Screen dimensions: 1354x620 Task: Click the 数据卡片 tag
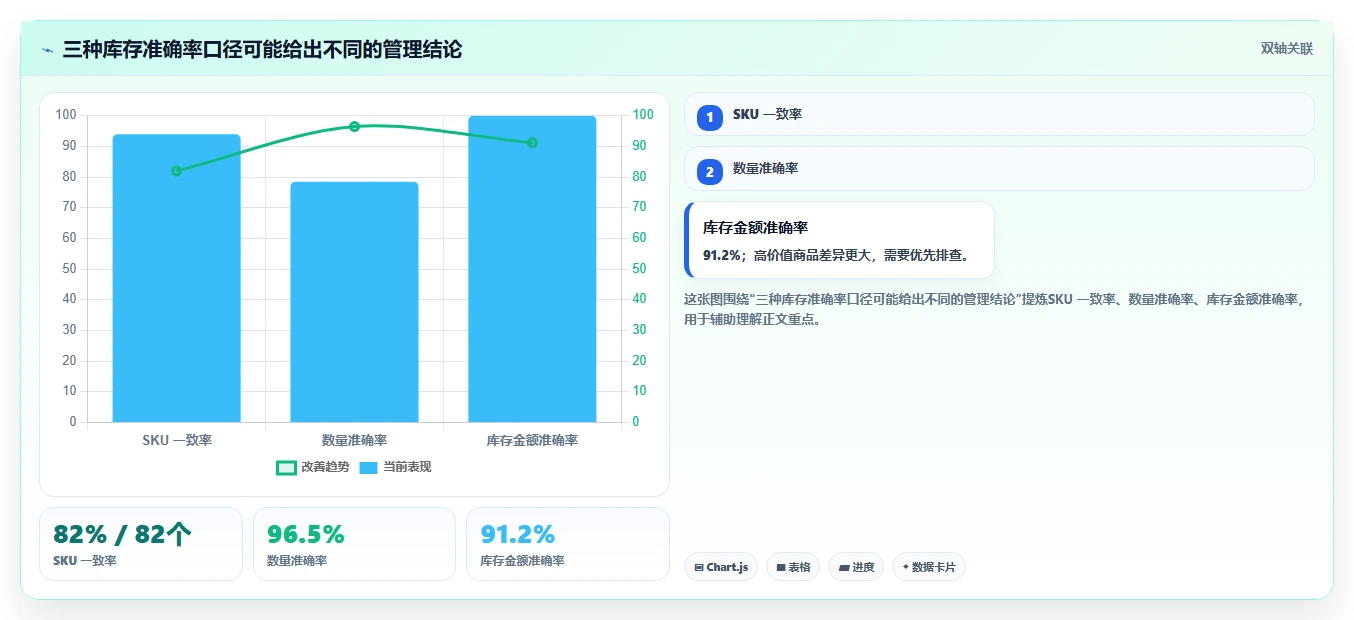click(x=929, y=567)
